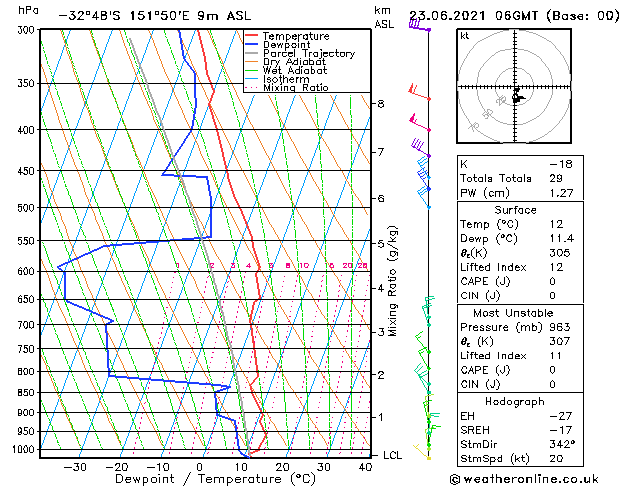Click the -30 value on temperature axis

(75, 467)
